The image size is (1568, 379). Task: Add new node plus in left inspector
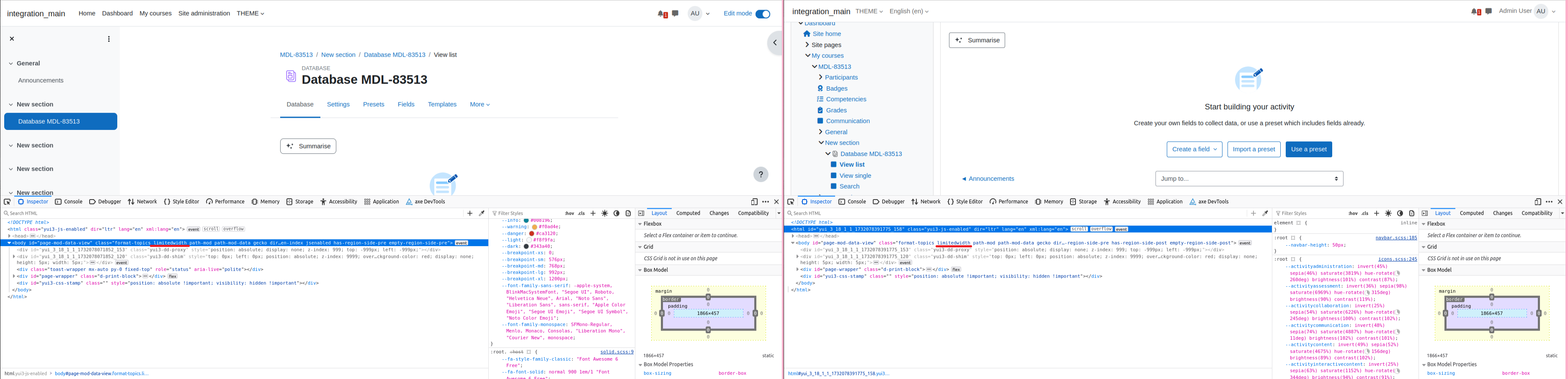[469, 213]
